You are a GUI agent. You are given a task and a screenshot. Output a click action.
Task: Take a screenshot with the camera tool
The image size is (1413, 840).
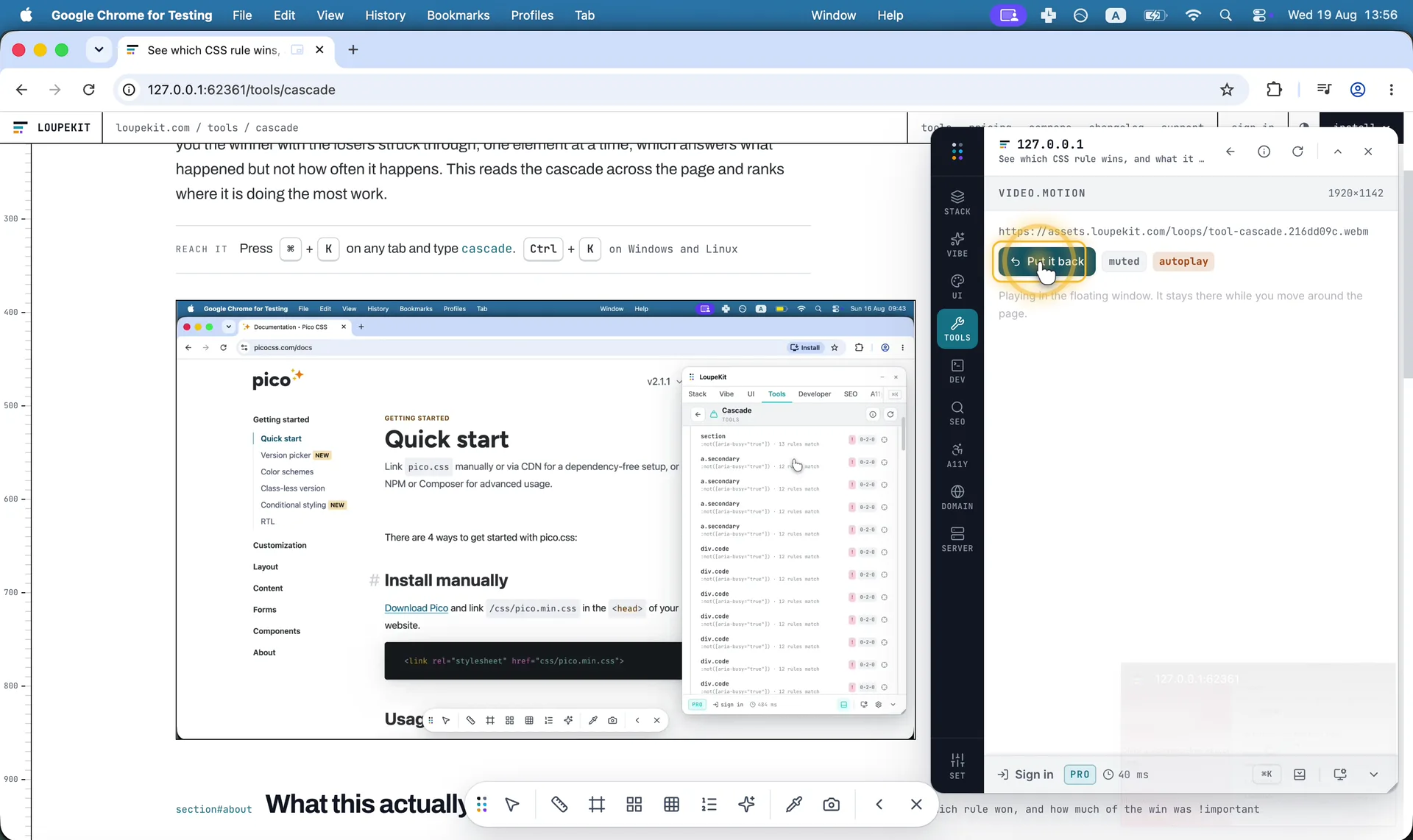(x=831, y=804)
